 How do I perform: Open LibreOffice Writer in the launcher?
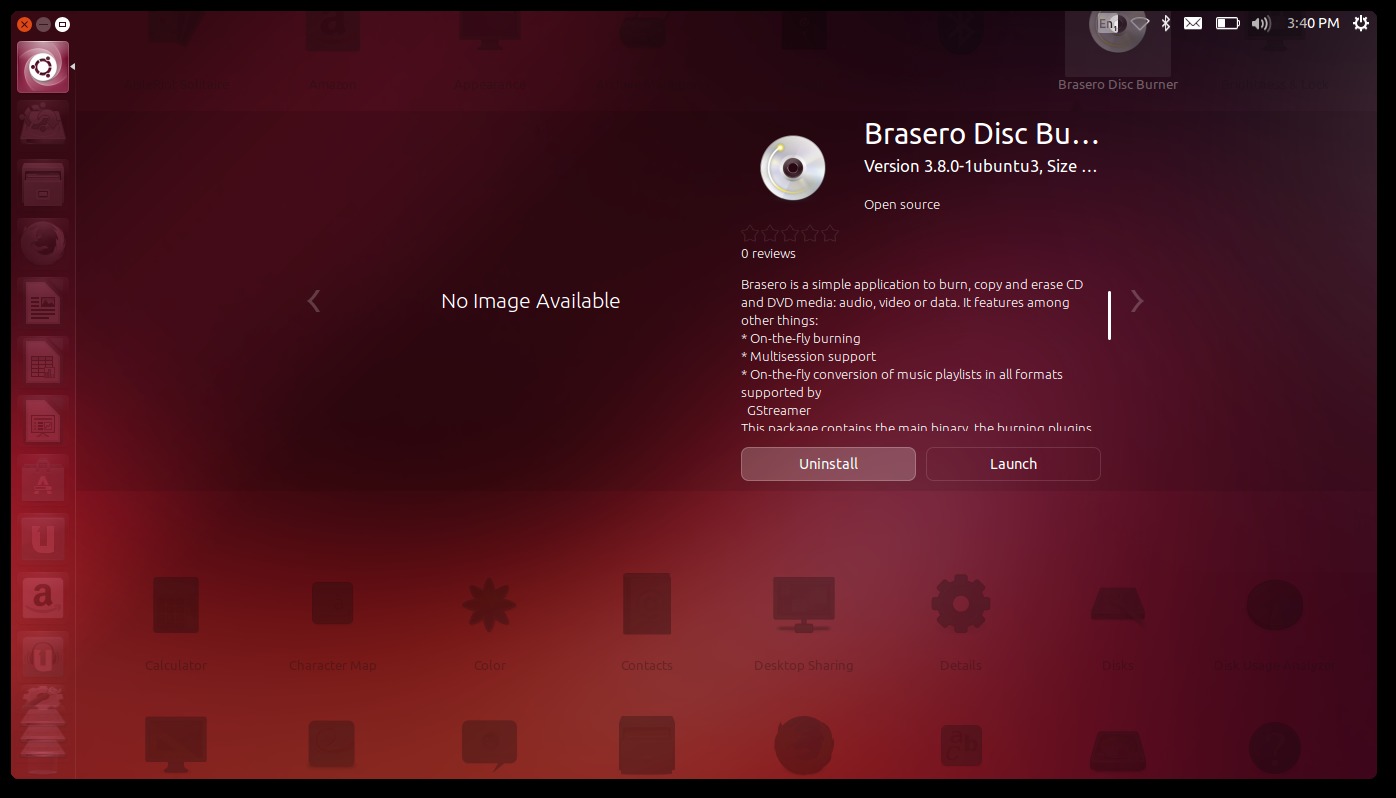[x=43, y=302]
